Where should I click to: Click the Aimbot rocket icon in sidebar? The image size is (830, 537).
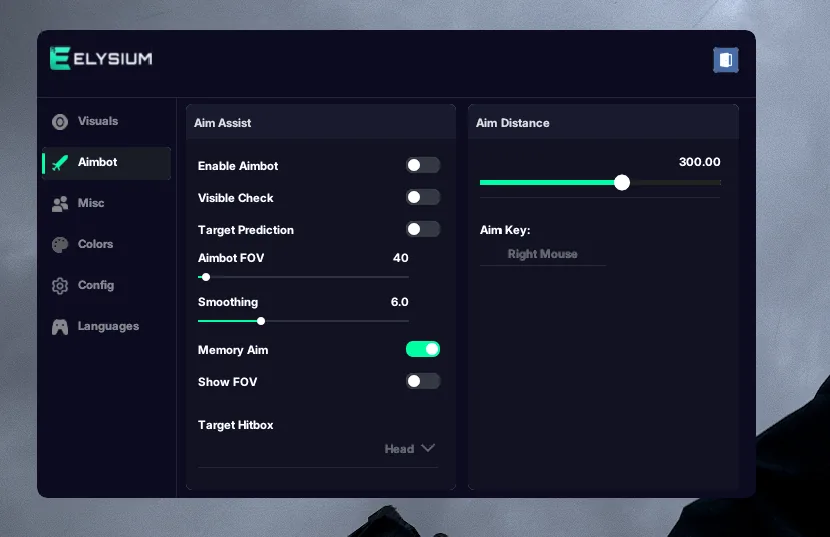click(60, 163)
